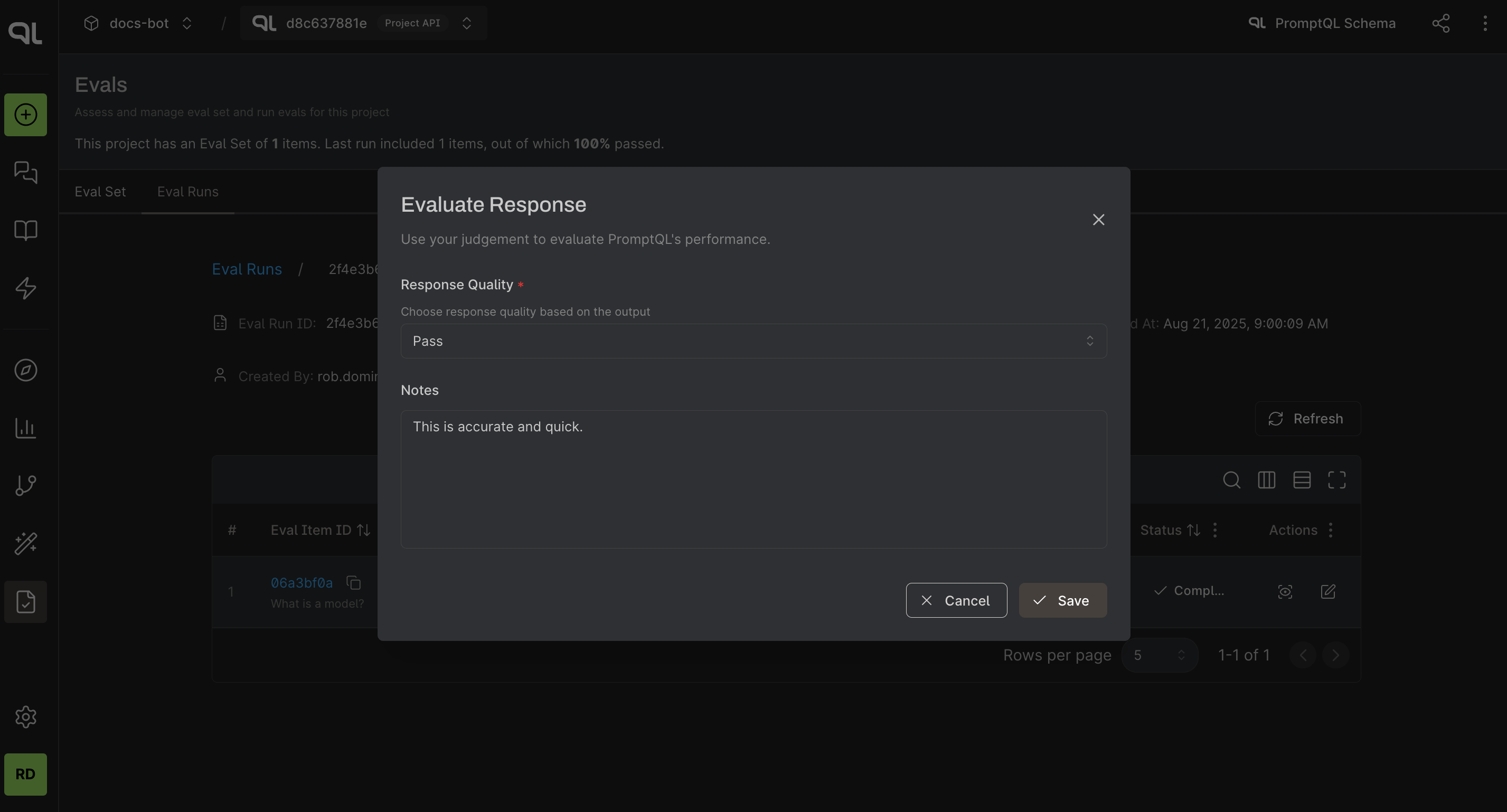
Task: Toggle fullscreen table view icon
Action: pyautogui.click(x=1337, y=480)
